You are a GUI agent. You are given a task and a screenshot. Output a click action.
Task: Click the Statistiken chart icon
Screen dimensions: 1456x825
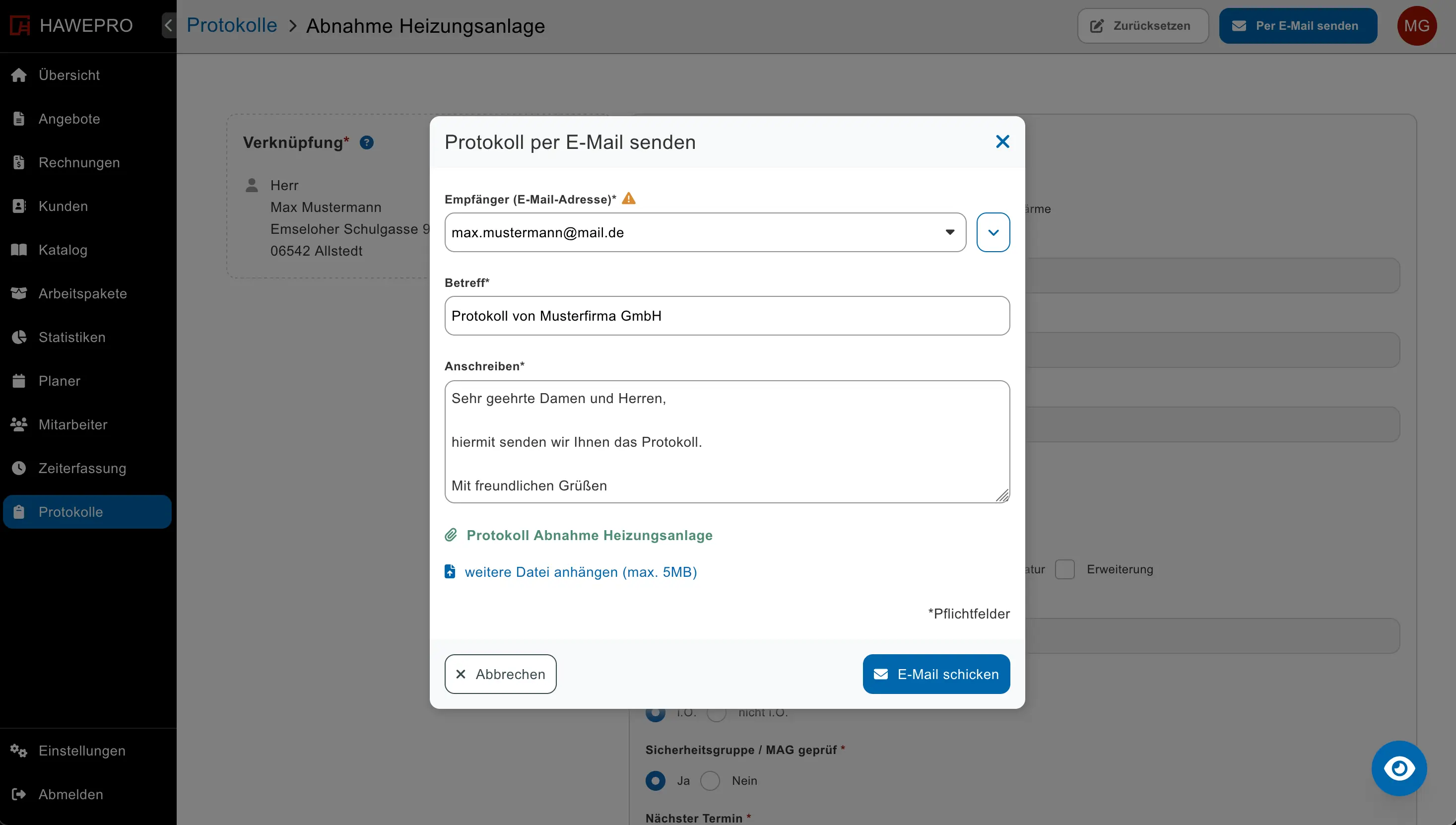[19, 337]
